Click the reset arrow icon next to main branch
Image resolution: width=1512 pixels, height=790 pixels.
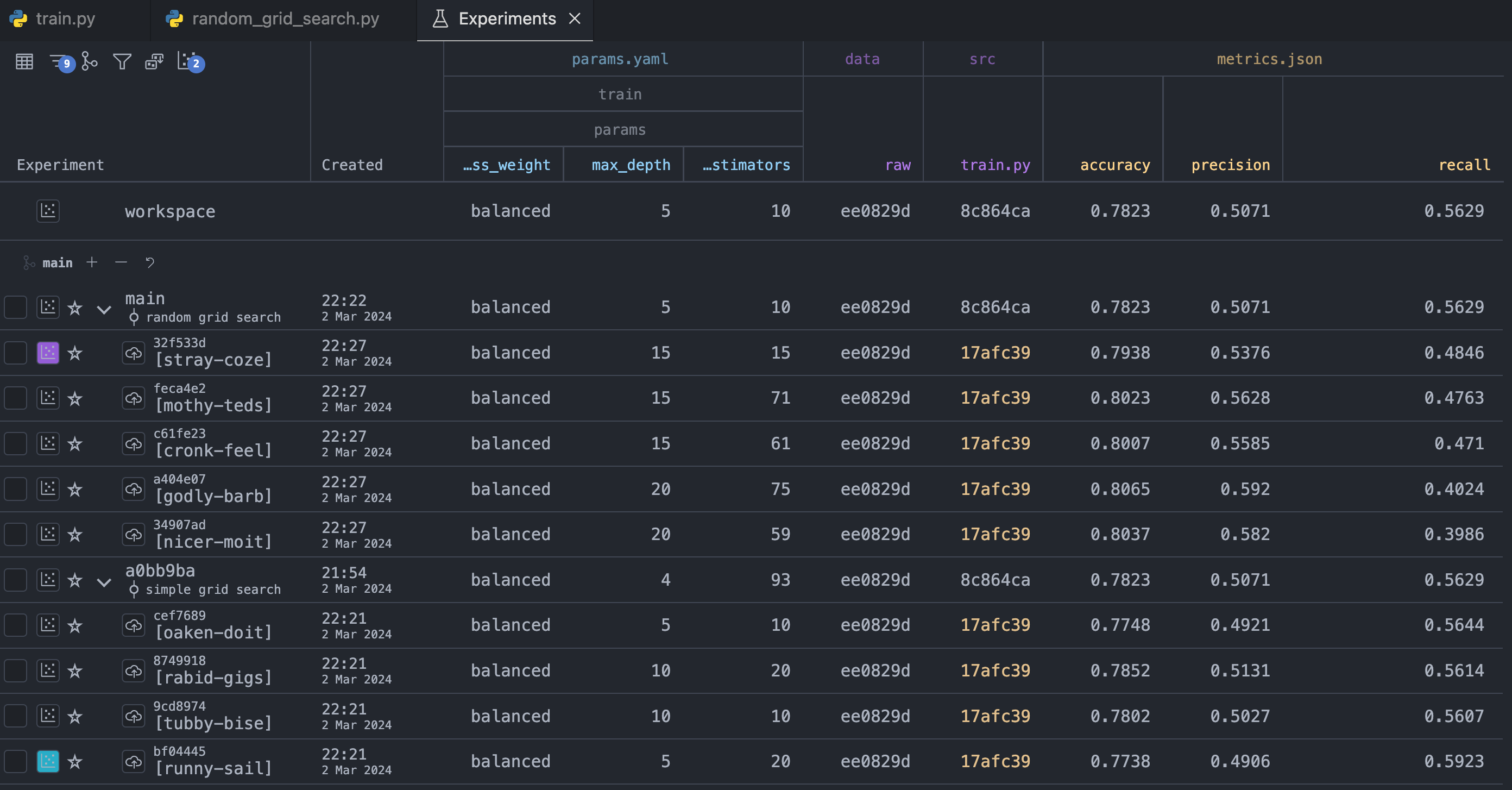150,262
